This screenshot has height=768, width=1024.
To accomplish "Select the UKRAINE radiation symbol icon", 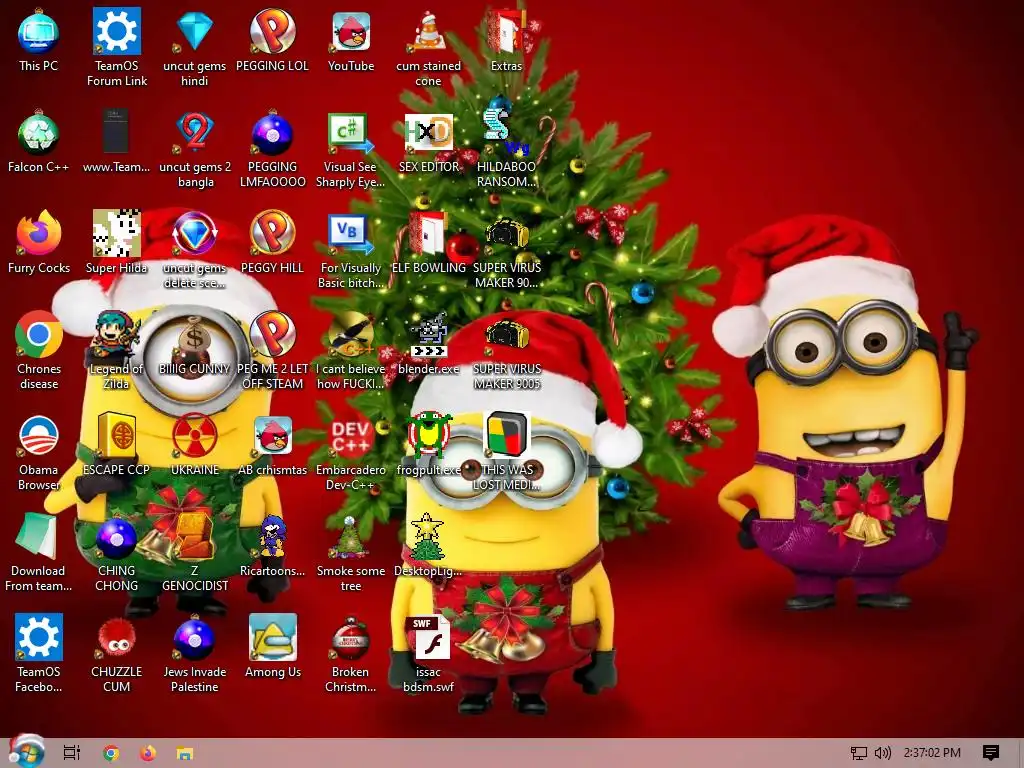I will tap(195, 445).
